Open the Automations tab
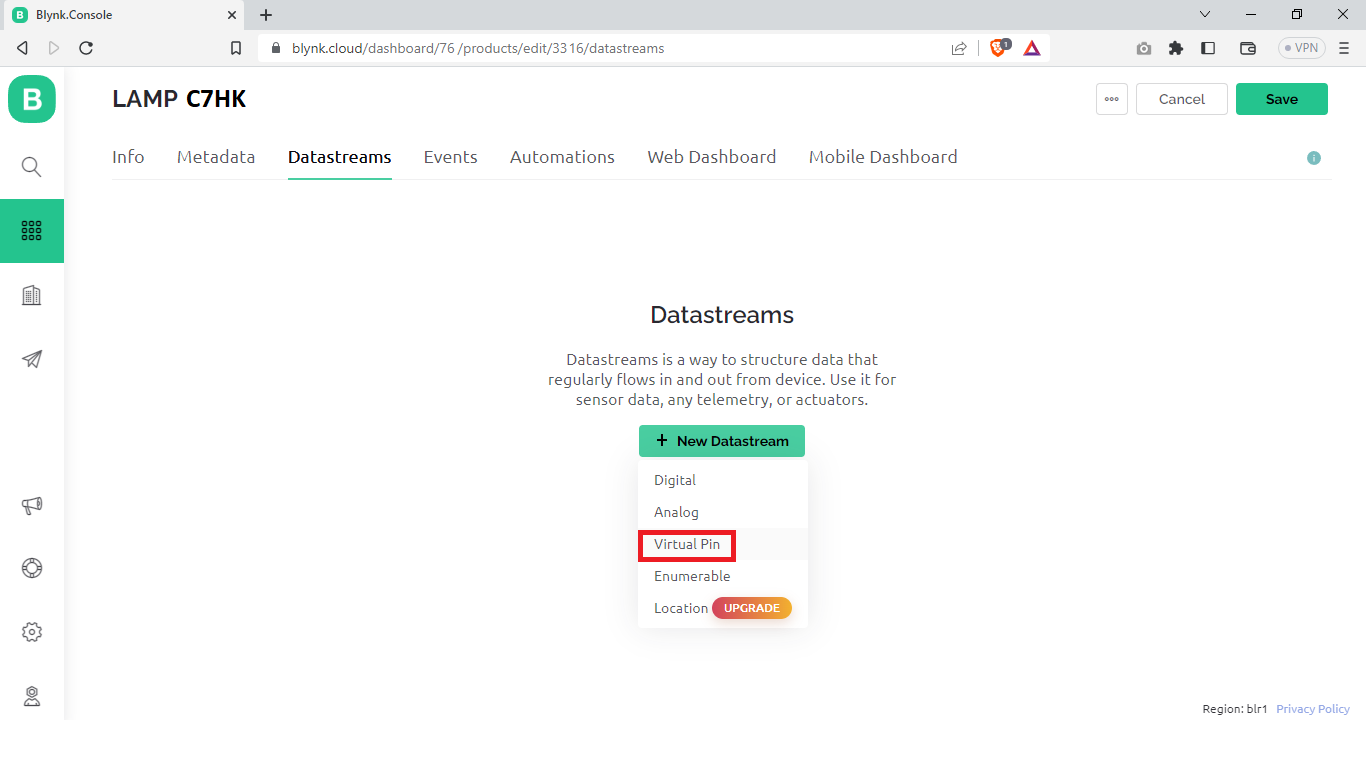This screenshot has height=768, width=1366. pos(562,157)
